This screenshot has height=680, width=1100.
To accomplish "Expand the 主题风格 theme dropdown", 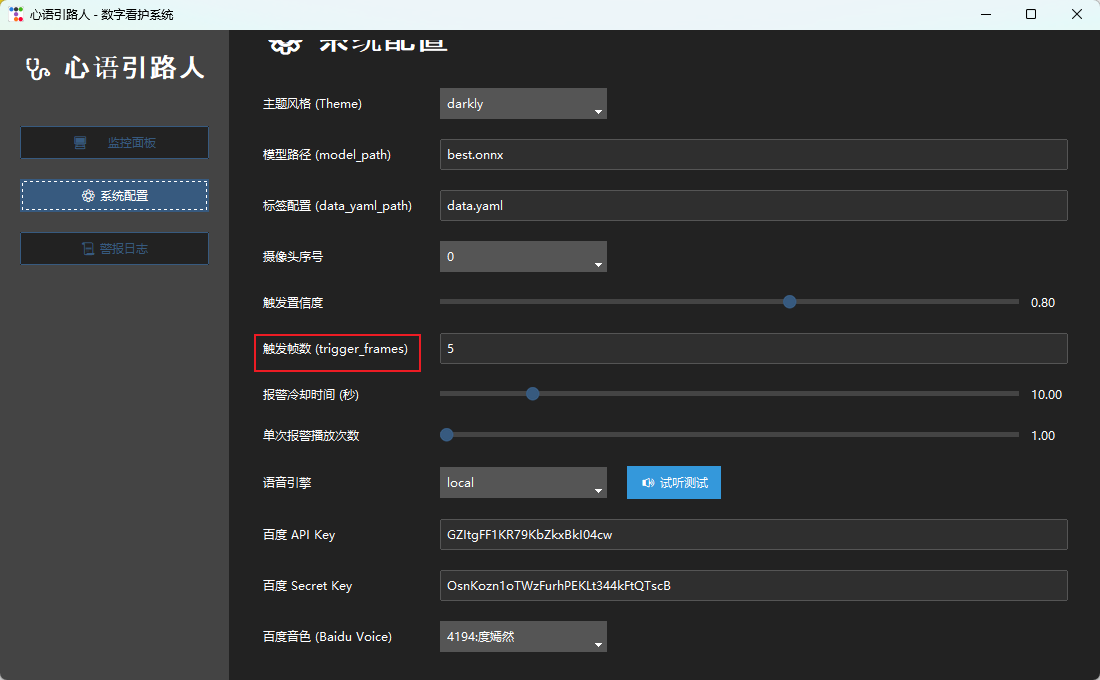I will pos(523,104).
